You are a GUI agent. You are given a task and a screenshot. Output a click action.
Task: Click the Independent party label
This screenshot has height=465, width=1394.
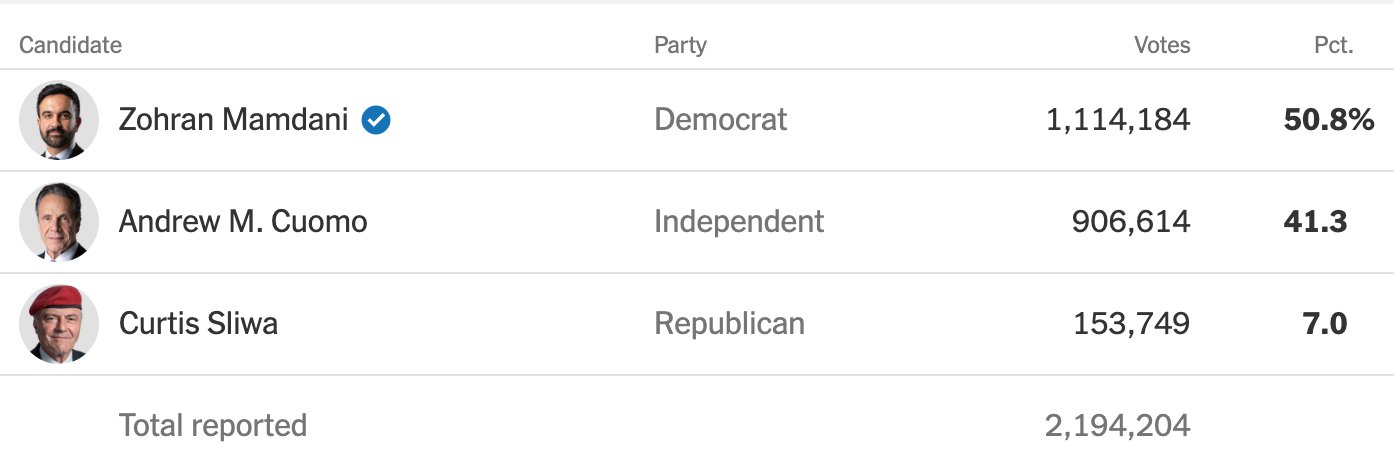(x=739, y=222)
